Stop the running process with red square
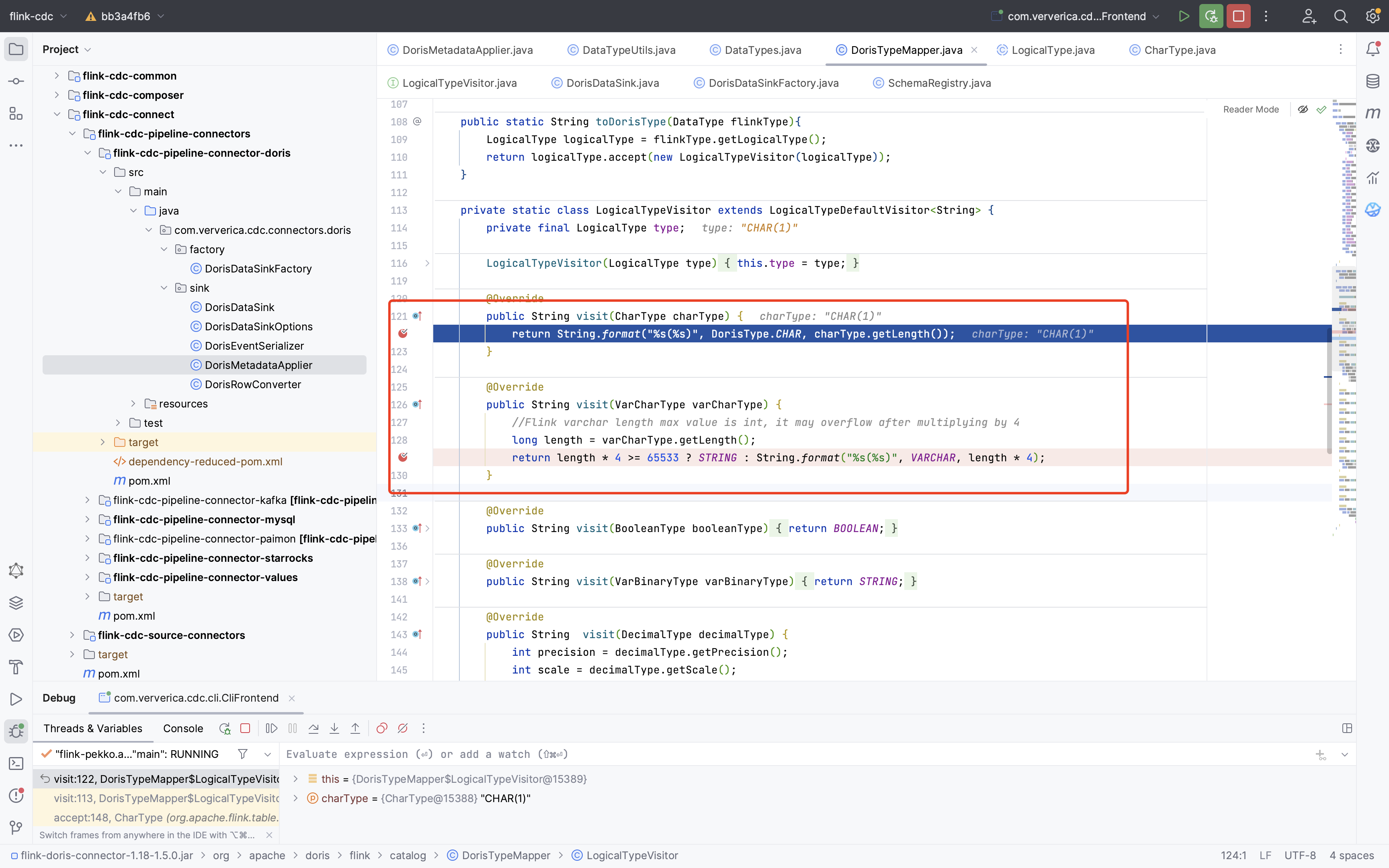 click(x=1239, y=16)
